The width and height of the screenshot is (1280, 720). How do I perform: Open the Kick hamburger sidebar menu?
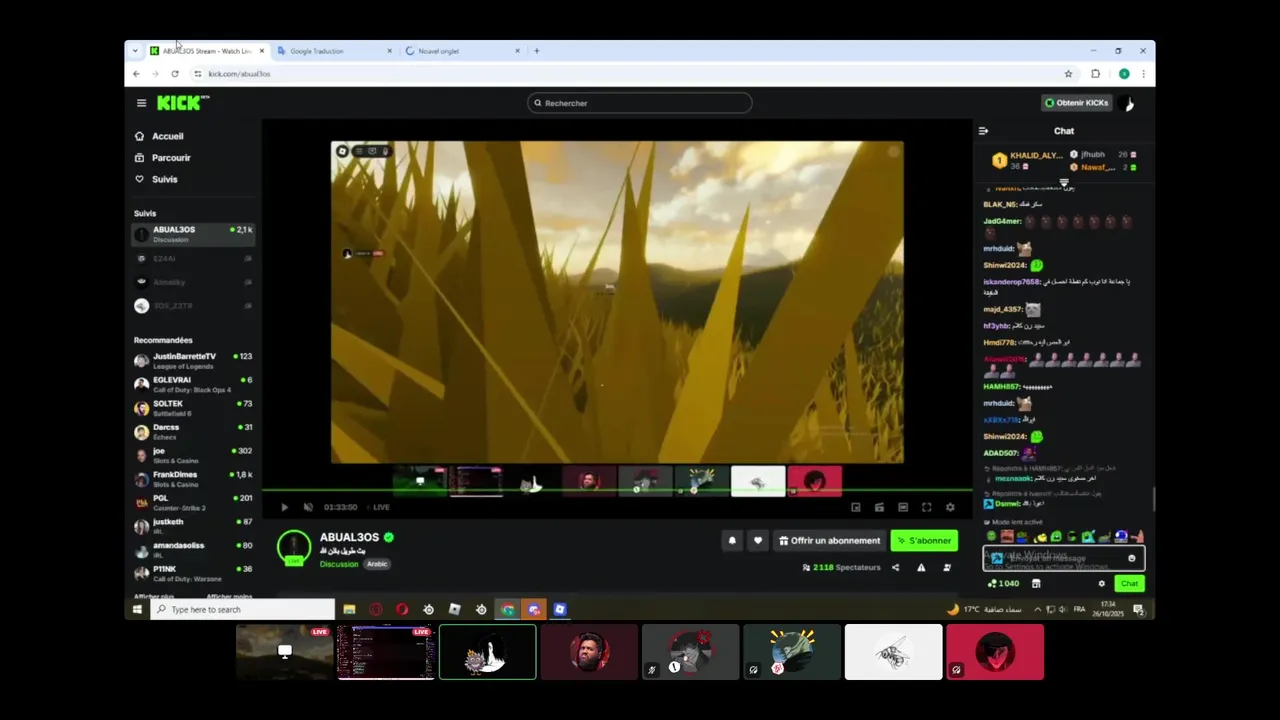141,103
